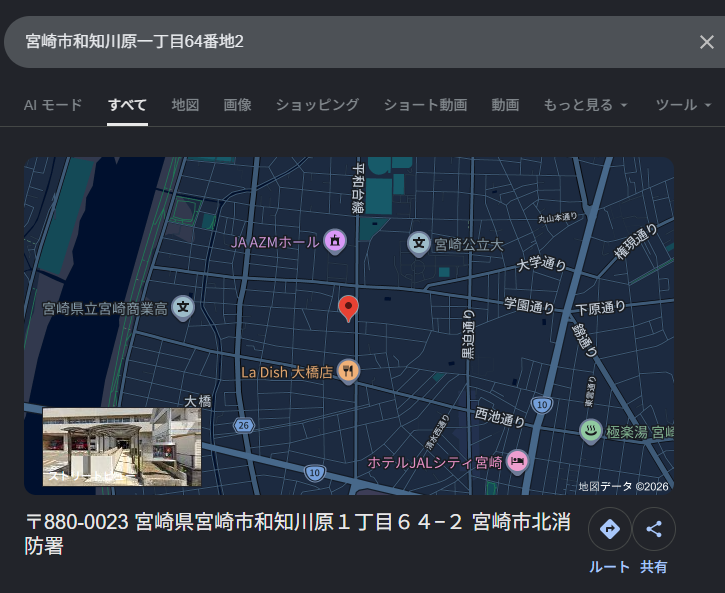Click the red location pin on the map
The image size is (725, 593).
point(348,308)
